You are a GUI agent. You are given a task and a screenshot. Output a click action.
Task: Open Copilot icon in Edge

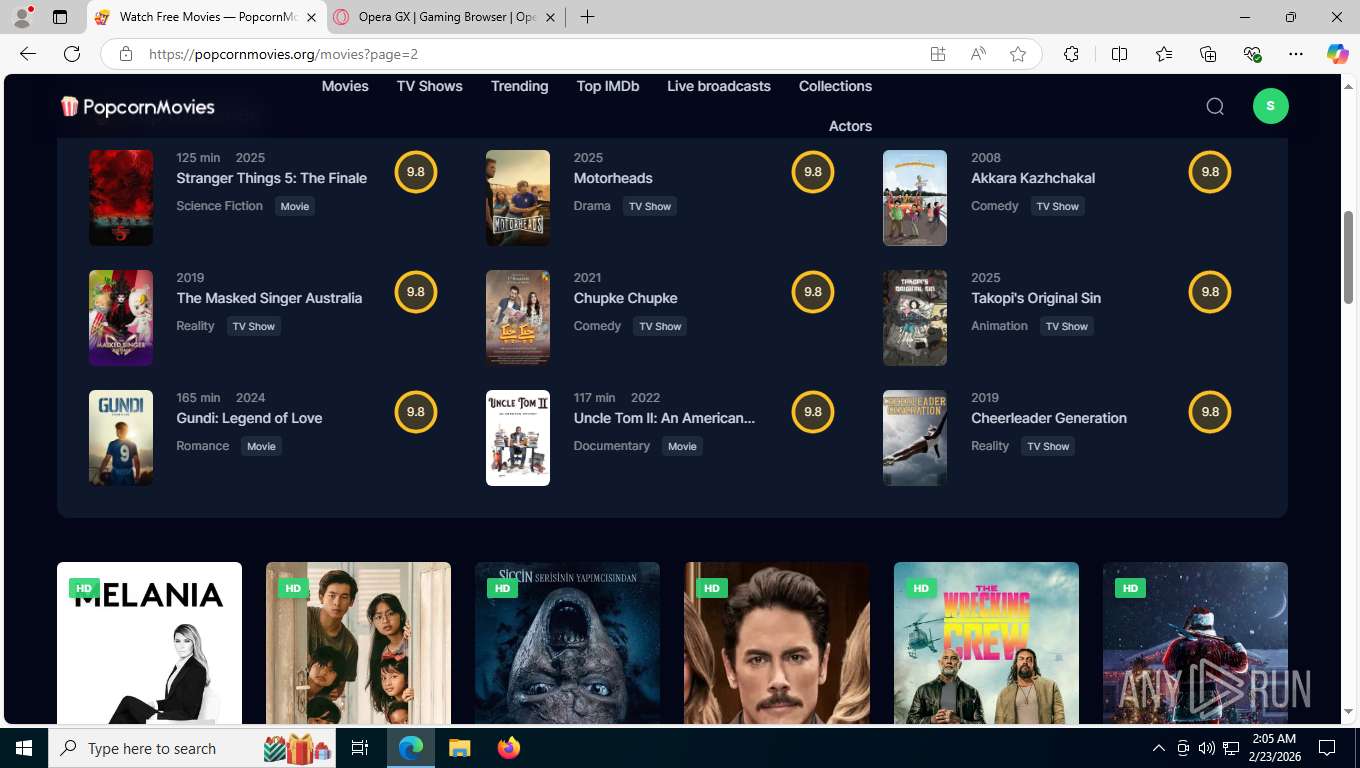pos(1338,54)
